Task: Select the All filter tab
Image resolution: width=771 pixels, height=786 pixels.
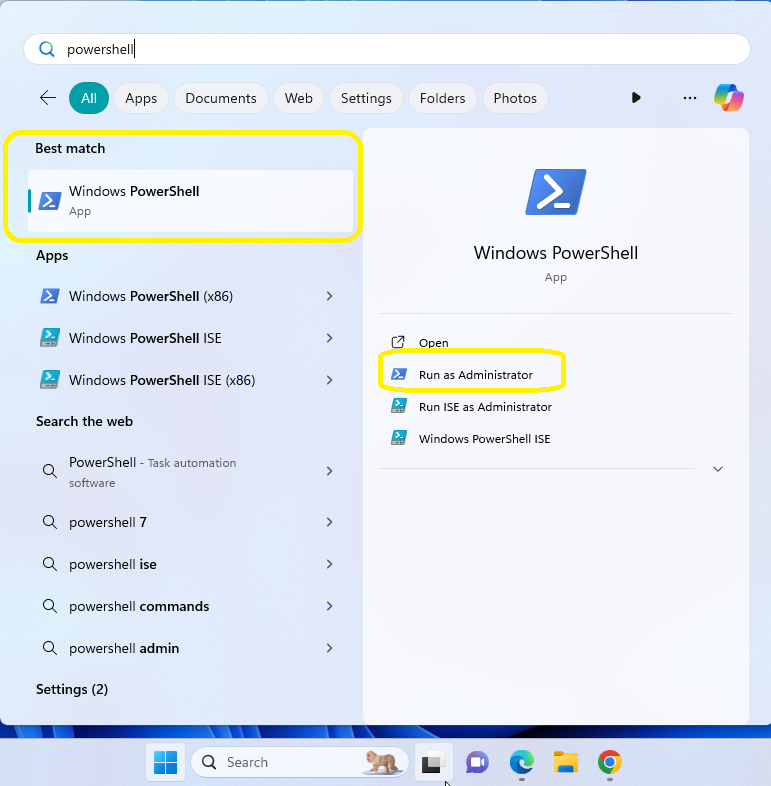Action: pyautogui.click(x=89, y=98)
